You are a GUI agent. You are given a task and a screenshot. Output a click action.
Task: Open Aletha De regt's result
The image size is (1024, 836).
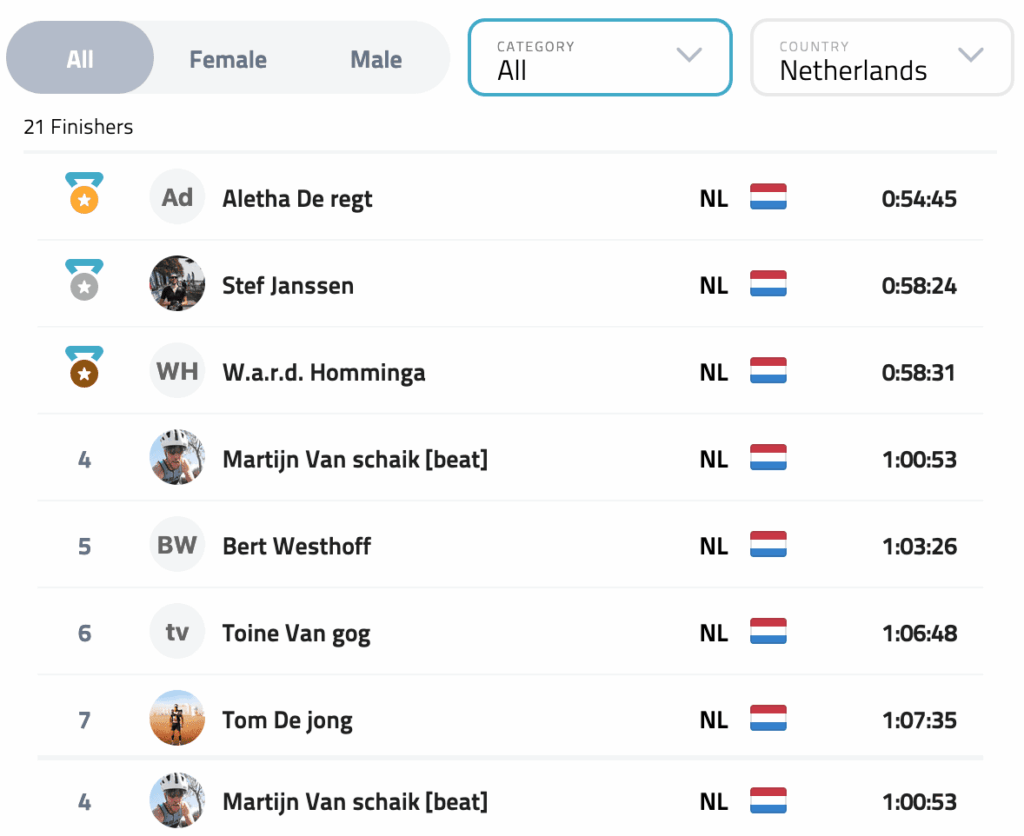tap(297, 198)
